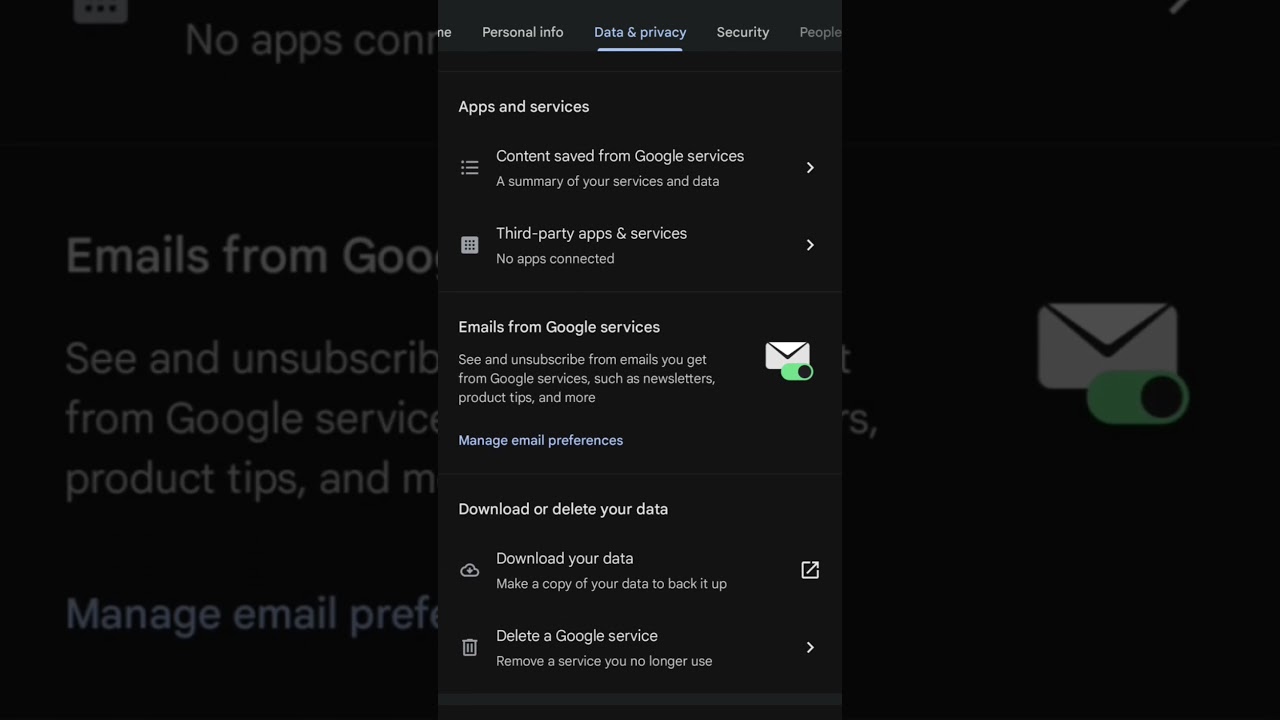Click the Download or delete your data heading
Screen dimensions: 1280x720
coord(563,509)
